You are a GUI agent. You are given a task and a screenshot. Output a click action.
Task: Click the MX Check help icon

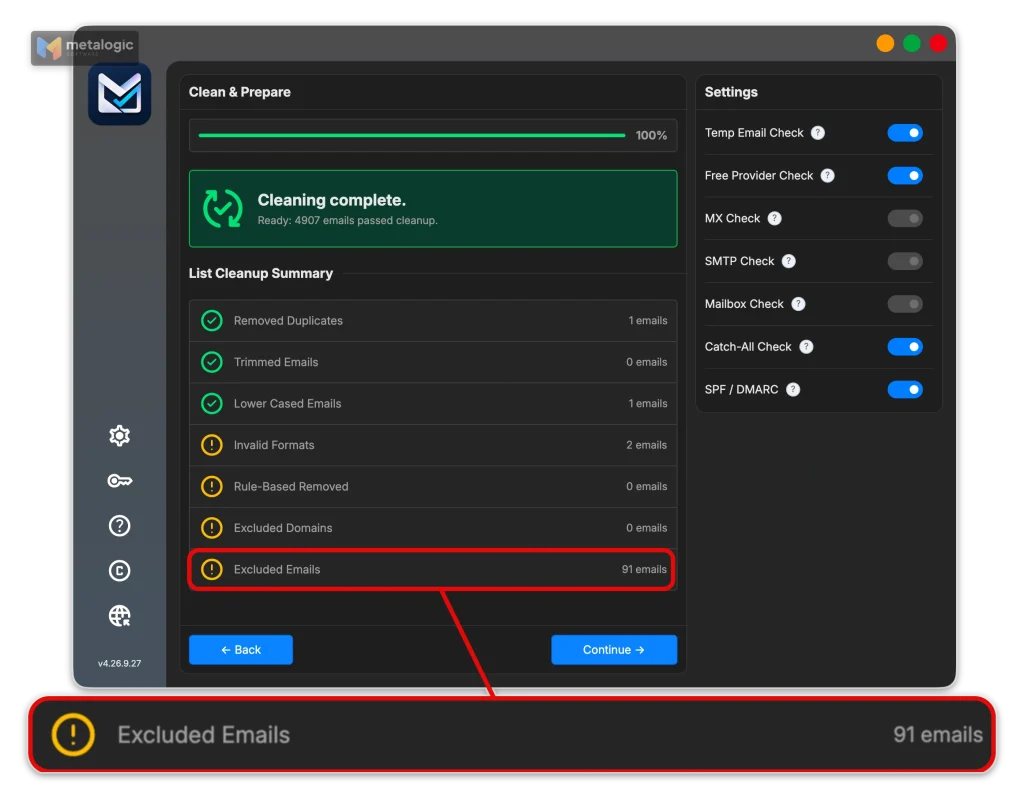tap(775, 219)
